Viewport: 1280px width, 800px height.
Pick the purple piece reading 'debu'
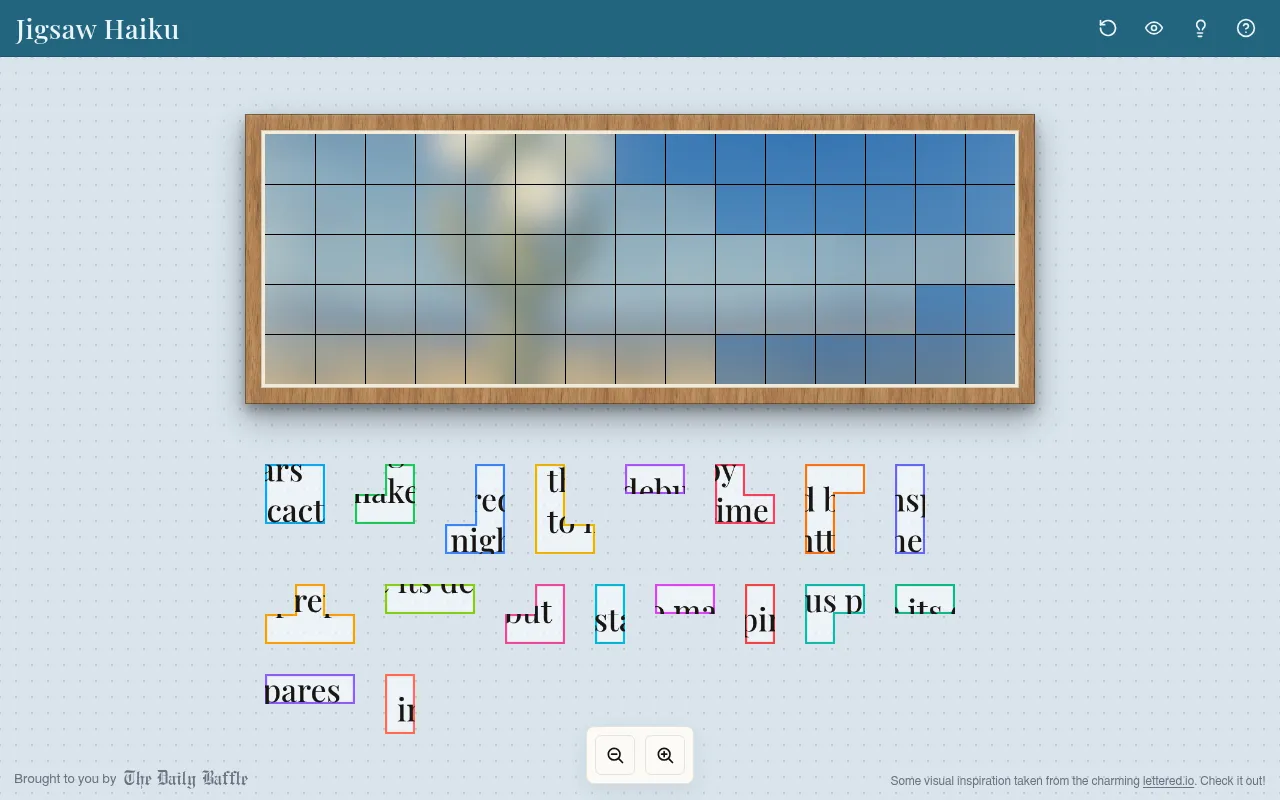point(655,479)
